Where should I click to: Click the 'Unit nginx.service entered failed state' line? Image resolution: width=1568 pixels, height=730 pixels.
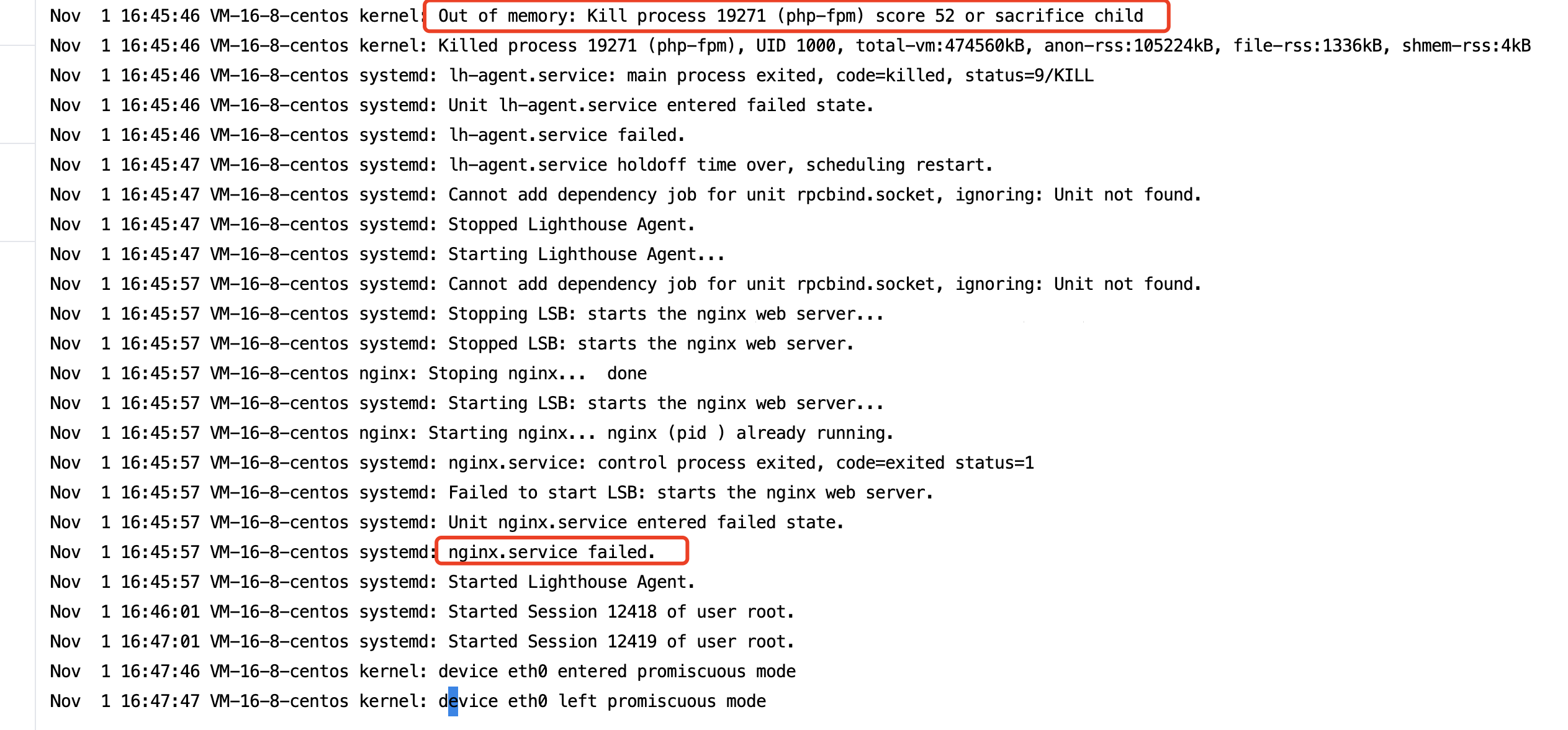pyautogui.click(x=447, y=522)
